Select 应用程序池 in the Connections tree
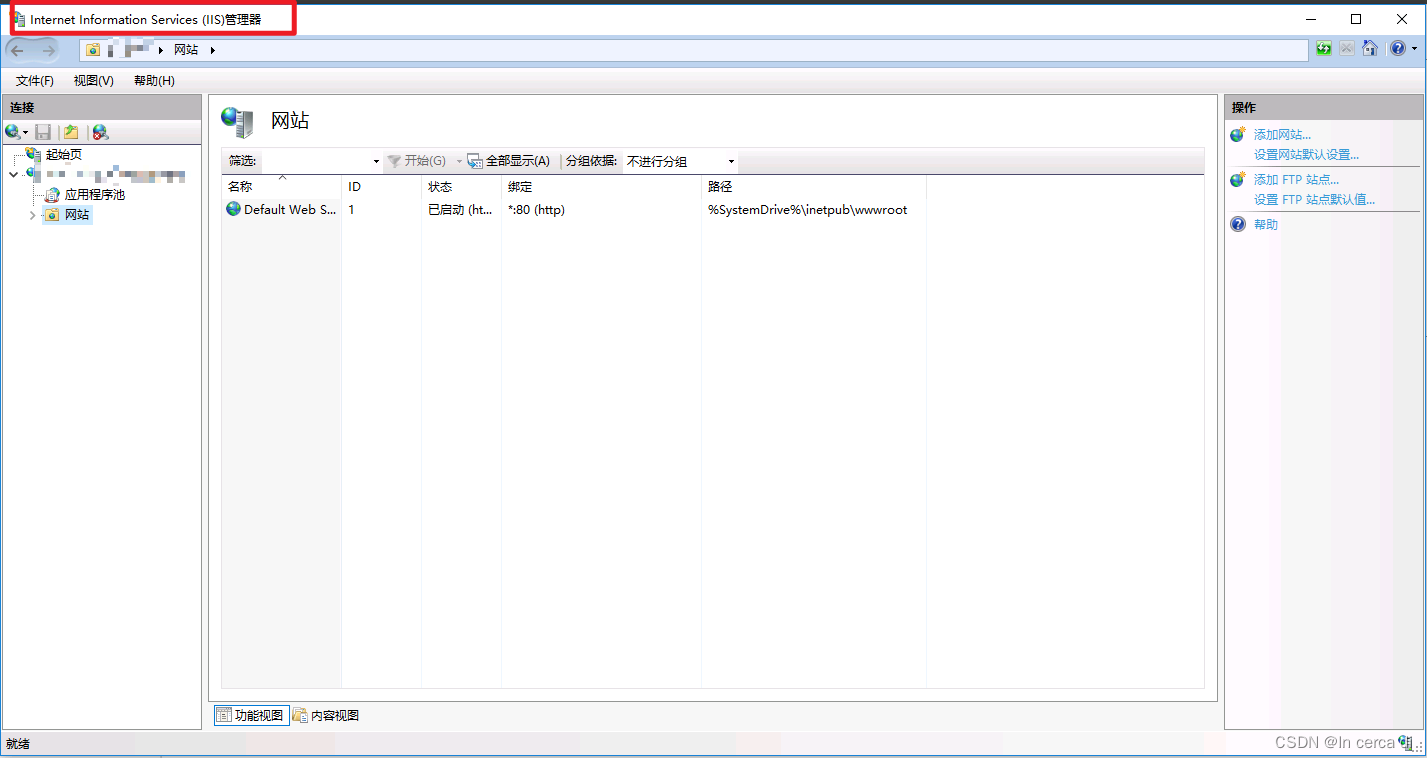 point(95,195)
